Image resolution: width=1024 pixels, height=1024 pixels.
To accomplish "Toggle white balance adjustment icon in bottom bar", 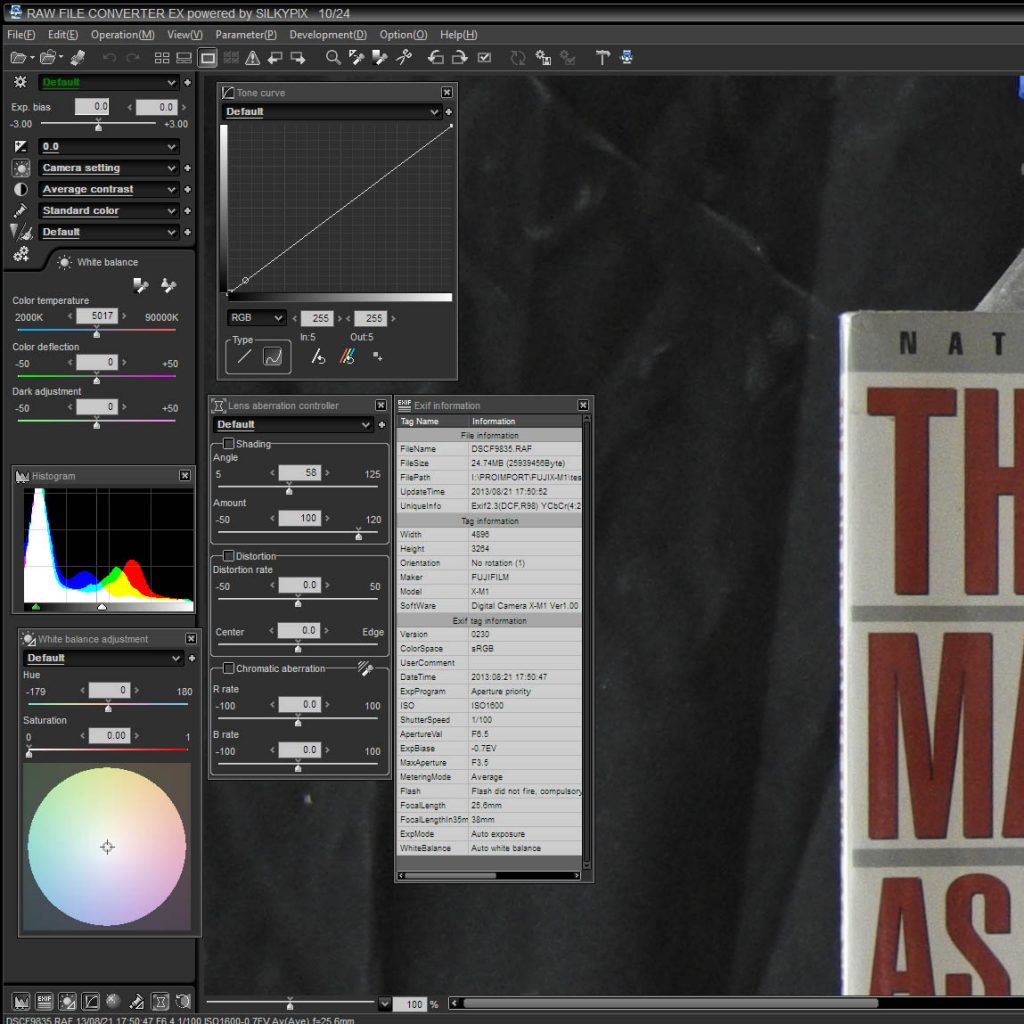I will point(67,1000).
